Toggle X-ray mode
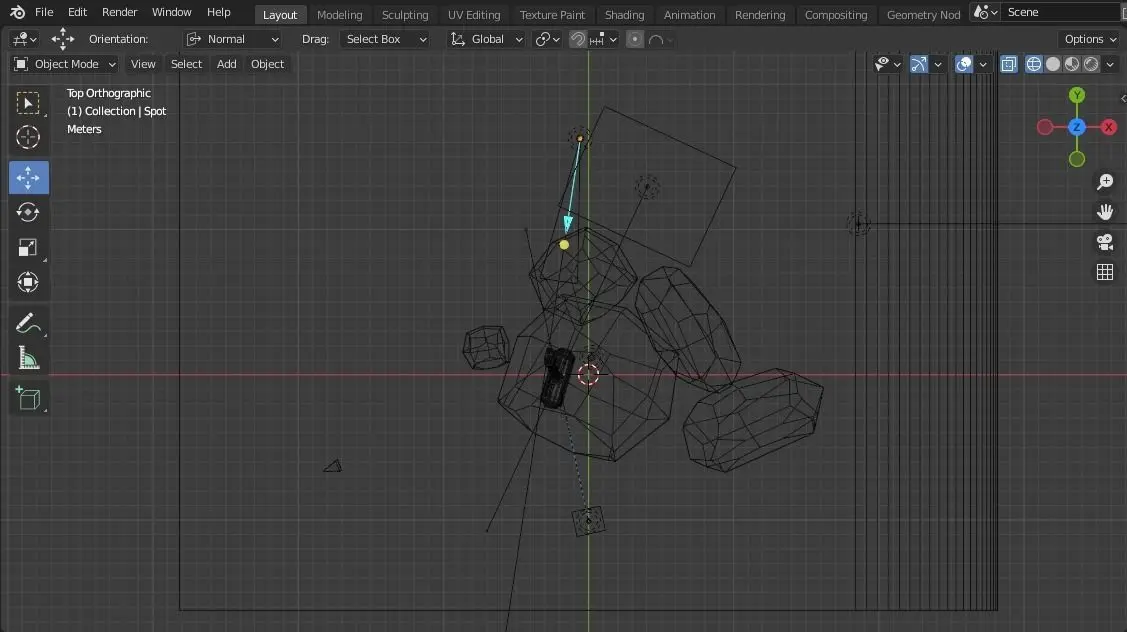The width and height of the screenshot is (1127, 632). pyautogui.click(x=1009, y=64)
